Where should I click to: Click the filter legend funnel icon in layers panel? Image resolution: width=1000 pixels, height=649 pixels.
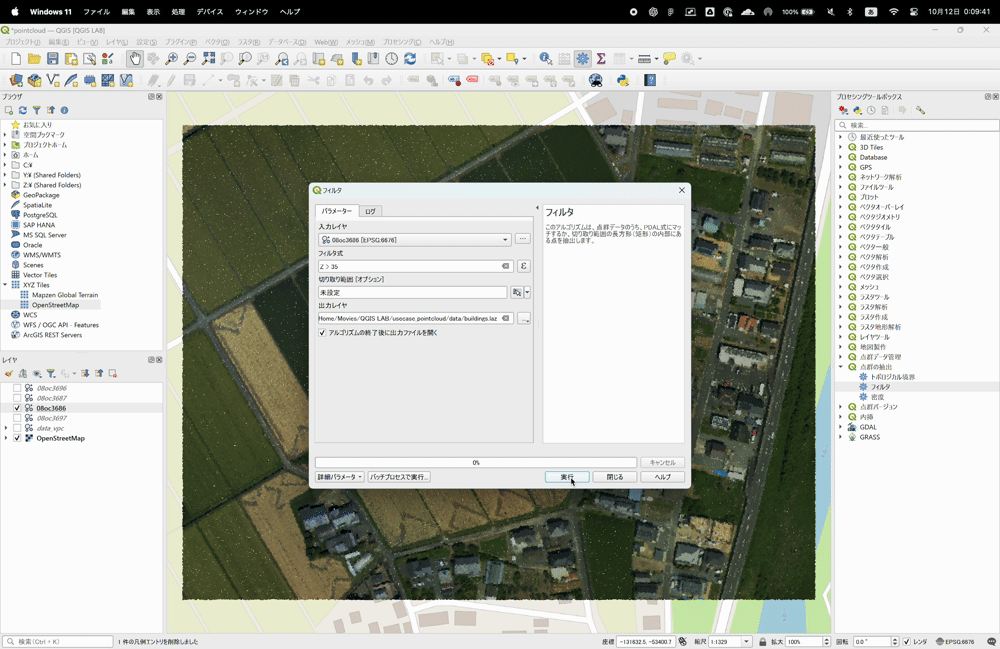click(51, 374)
